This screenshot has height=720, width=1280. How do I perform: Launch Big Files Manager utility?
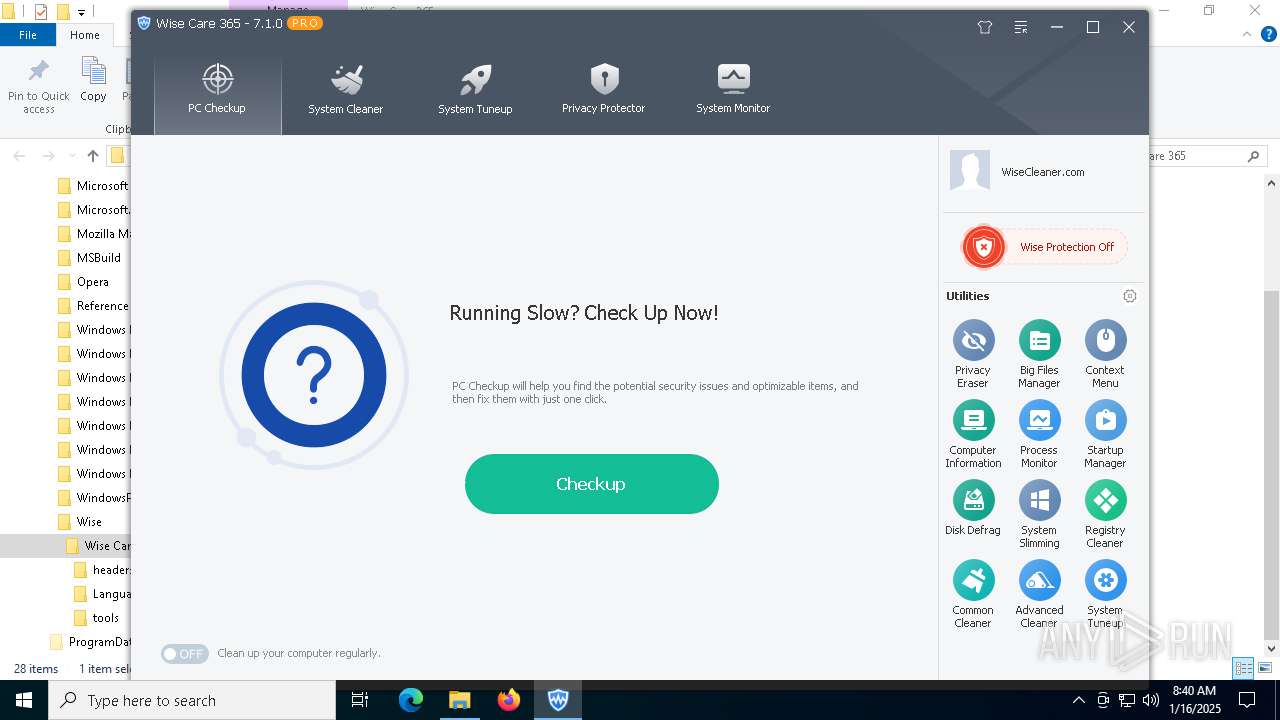(1039, 354)
